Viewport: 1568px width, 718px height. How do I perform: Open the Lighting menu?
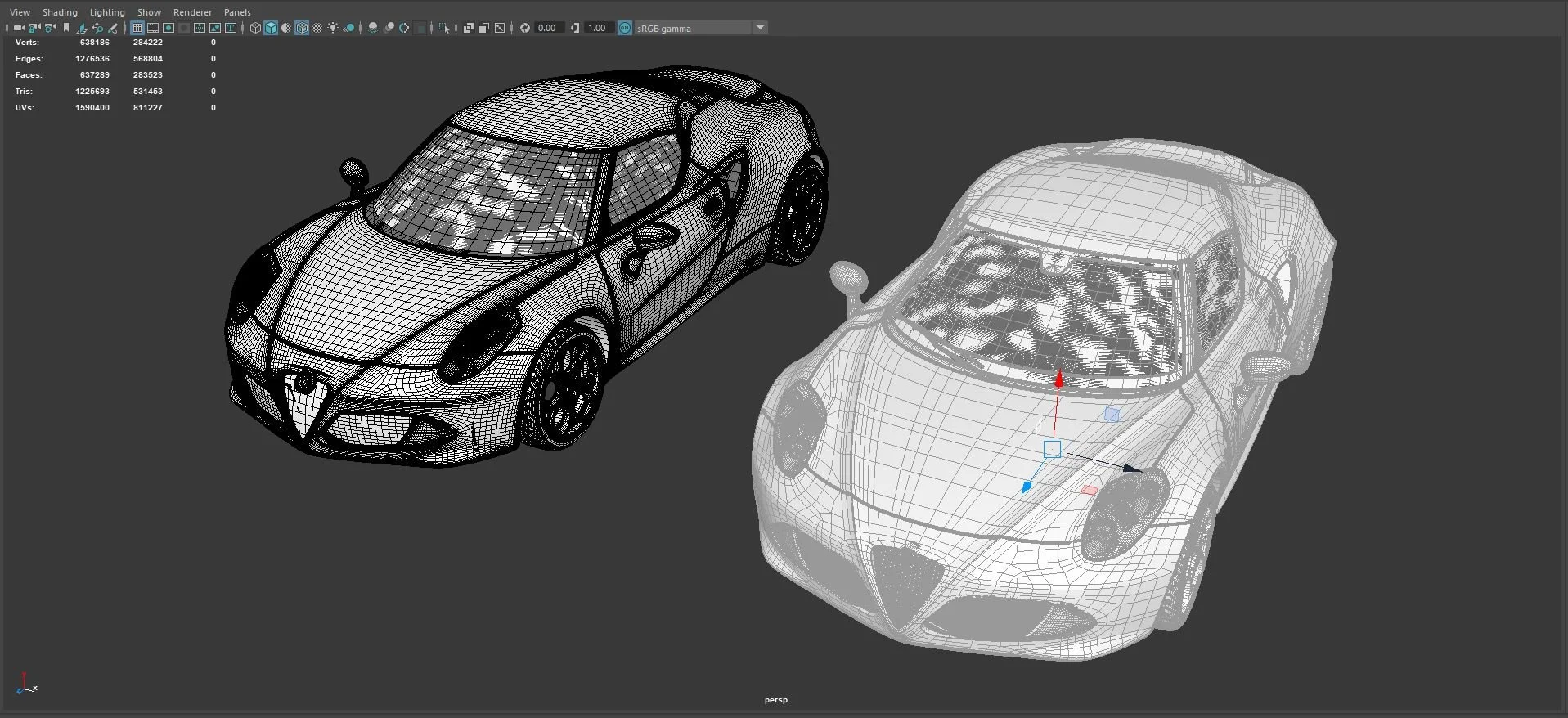click(107, 12)
